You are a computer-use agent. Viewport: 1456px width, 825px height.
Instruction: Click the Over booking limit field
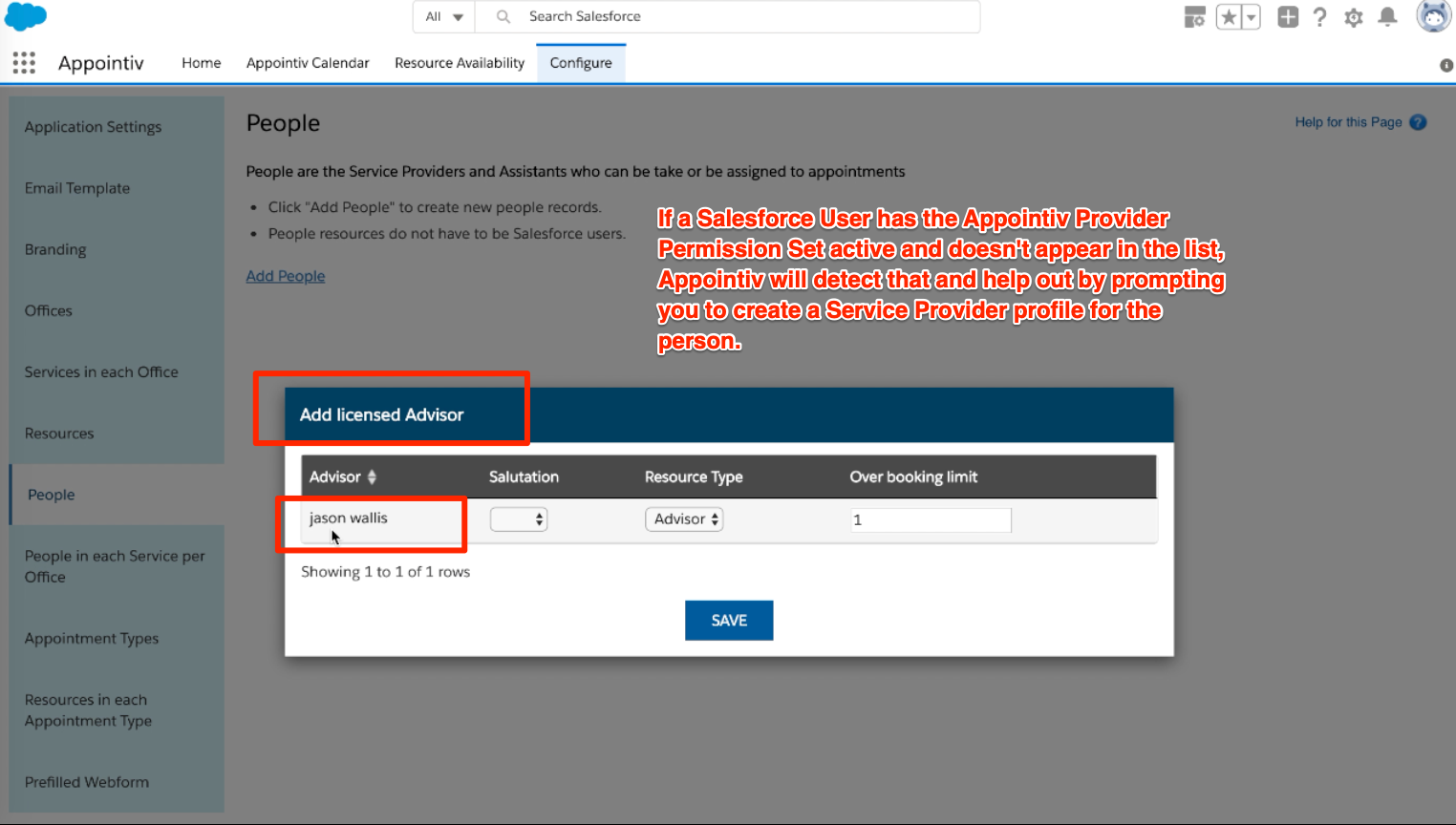[x=931, y=520]
